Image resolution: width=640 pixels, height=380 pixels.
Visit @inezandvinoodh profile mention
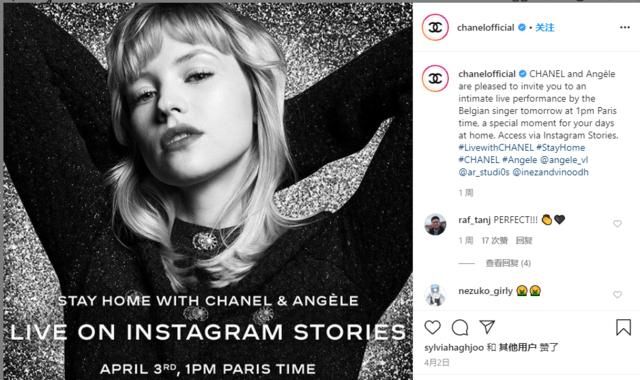pos(550,172)
